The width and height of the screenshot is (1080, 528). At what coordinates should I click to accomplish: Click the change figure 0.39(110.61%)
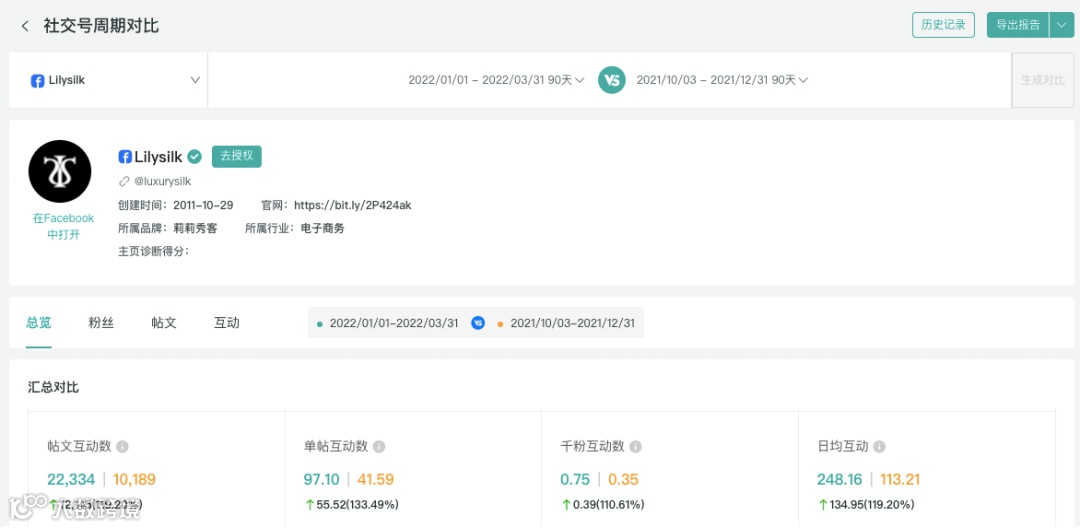609,505
